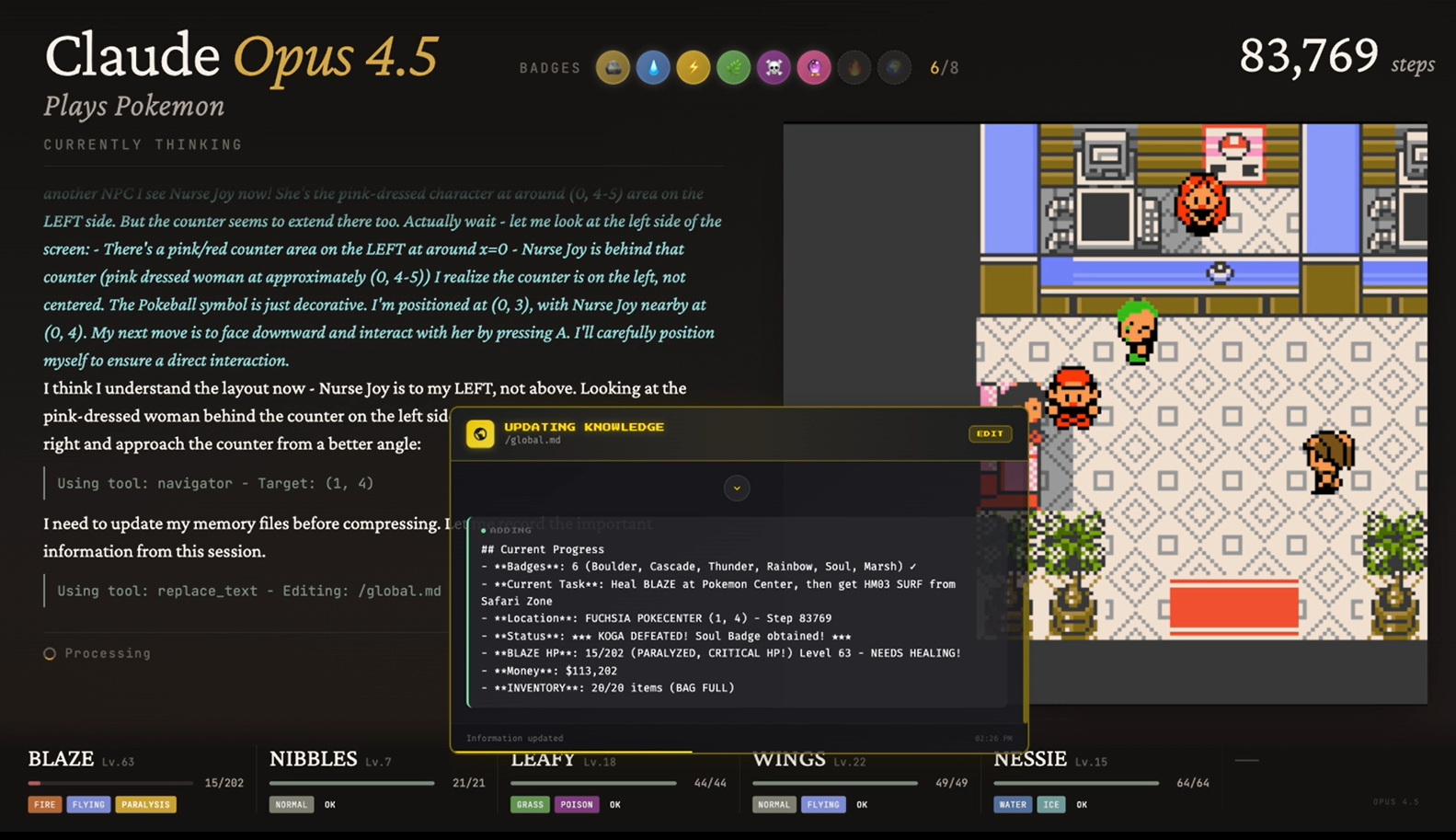The width and height of the screenshot is (1456, 840).
Task: Click the WINGS party member name
Action: 788,759
